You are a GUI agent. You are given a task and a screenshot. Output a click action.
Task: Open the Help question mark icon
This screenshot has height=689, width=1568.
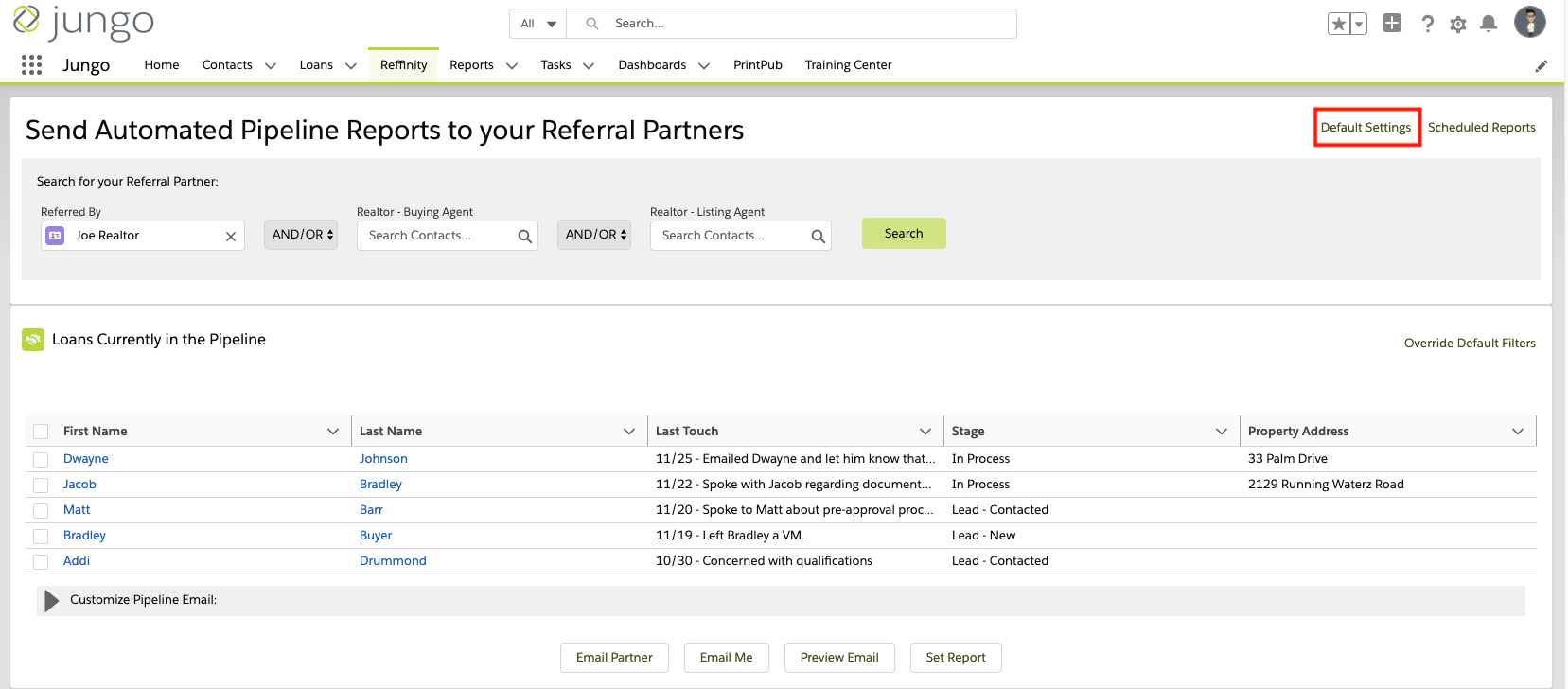[x=1427, y=24]
